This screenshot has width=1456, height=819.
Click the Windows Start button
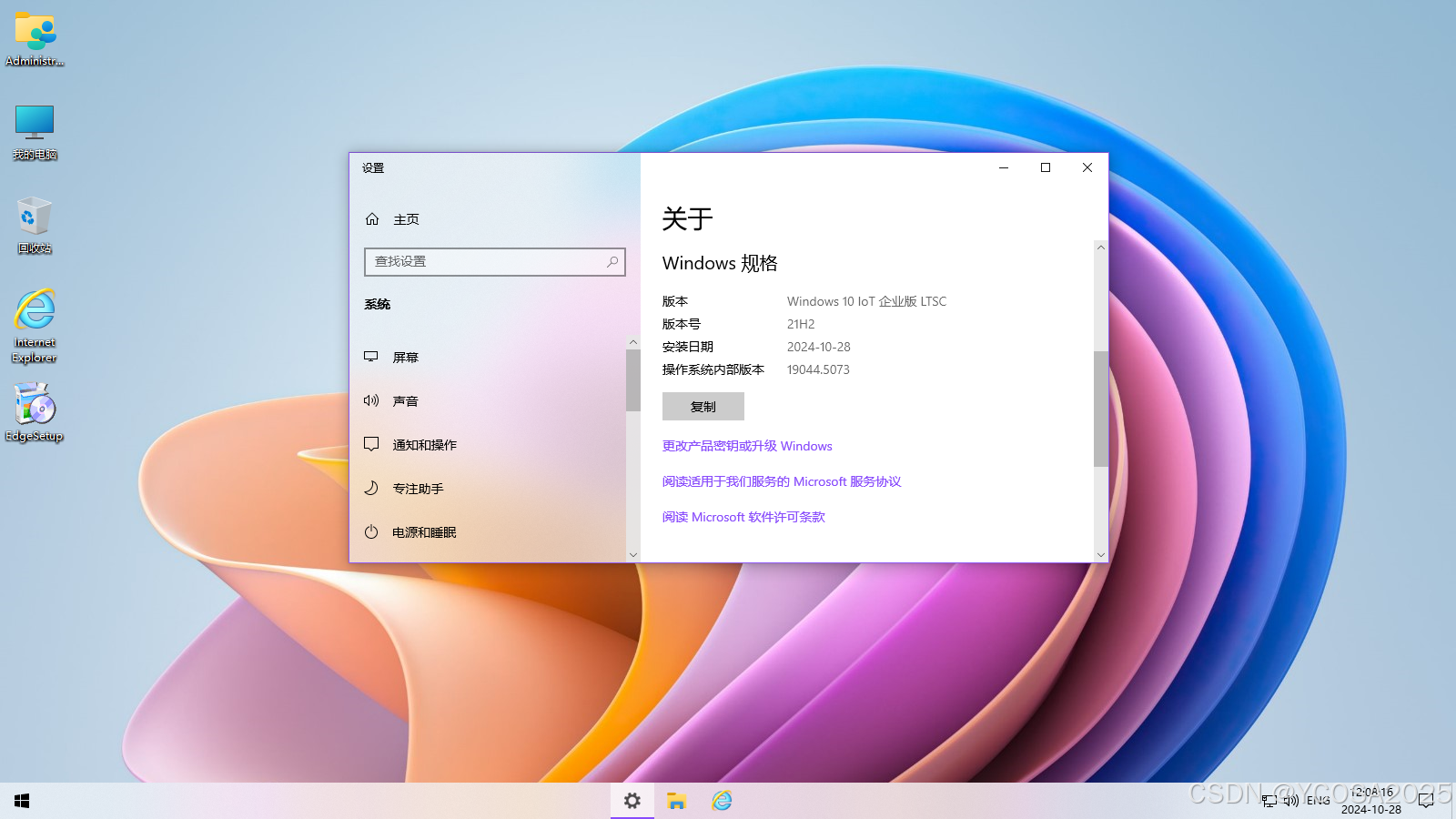coord(22,801)
